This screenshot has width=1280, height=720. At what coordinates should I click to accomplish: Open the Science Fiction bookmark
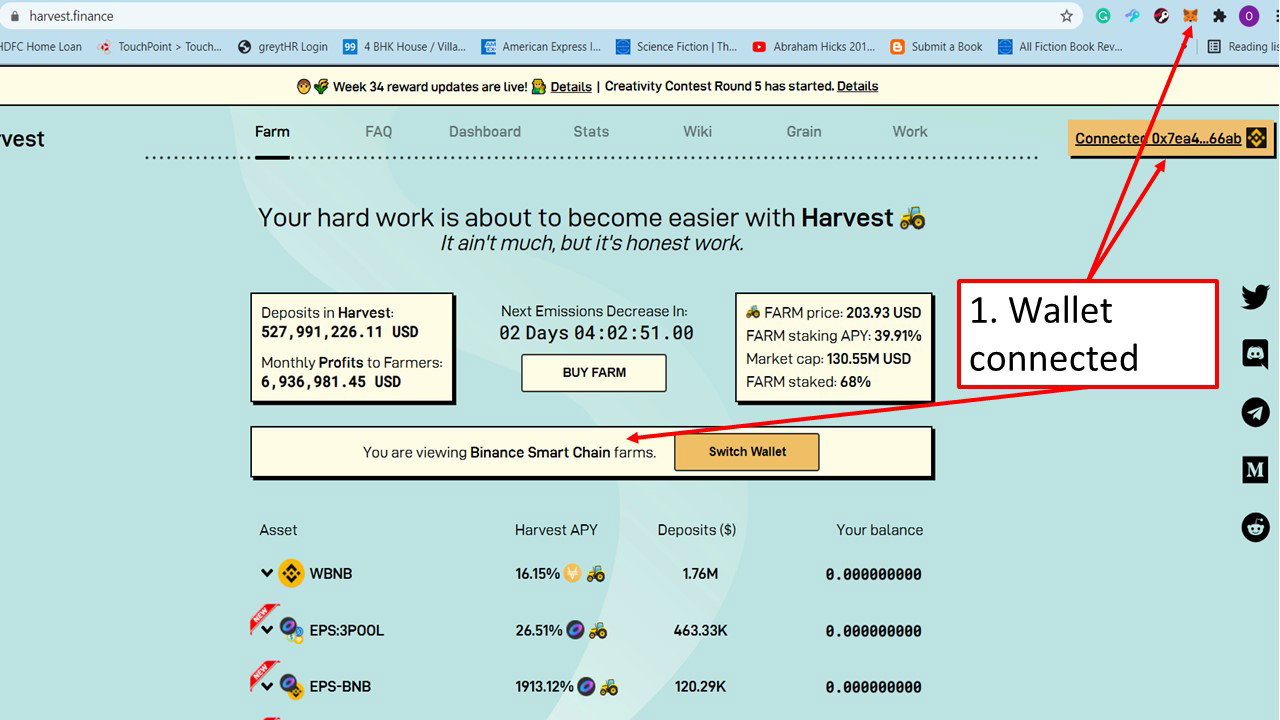coord(677,46)
